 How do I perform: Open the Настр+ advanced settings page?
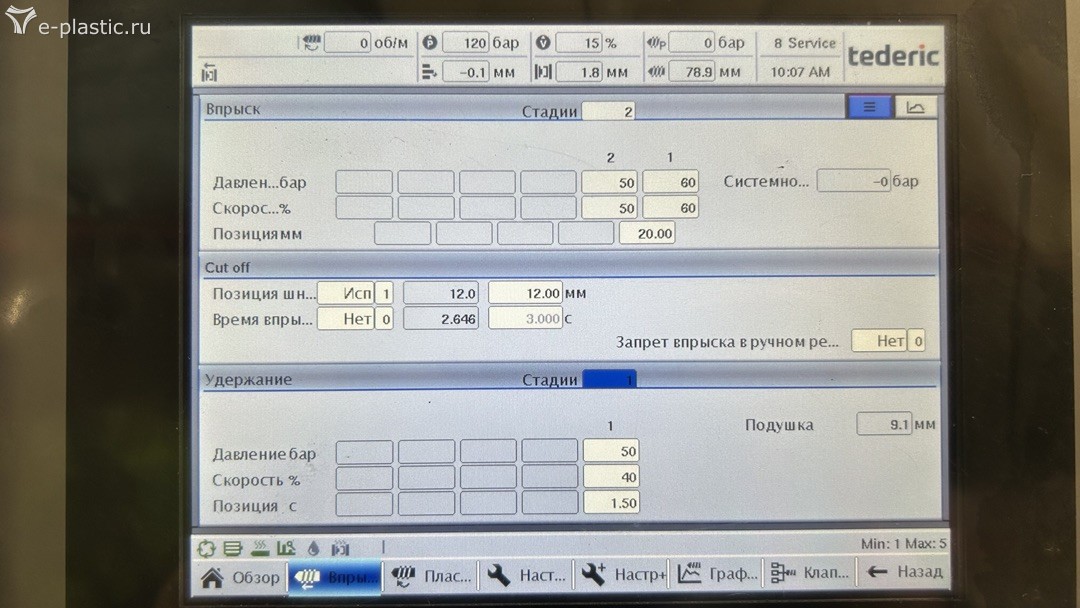coord(624,575)
